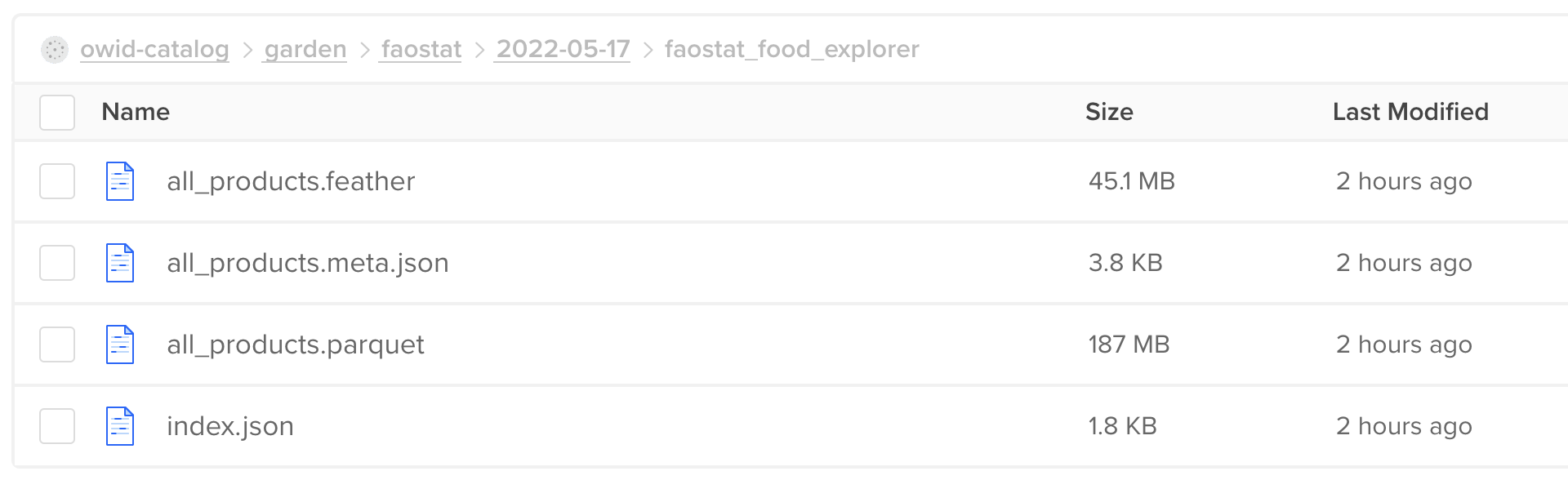Click the faostat_food_explorer breadcrumb label

(x=791, y=49)
